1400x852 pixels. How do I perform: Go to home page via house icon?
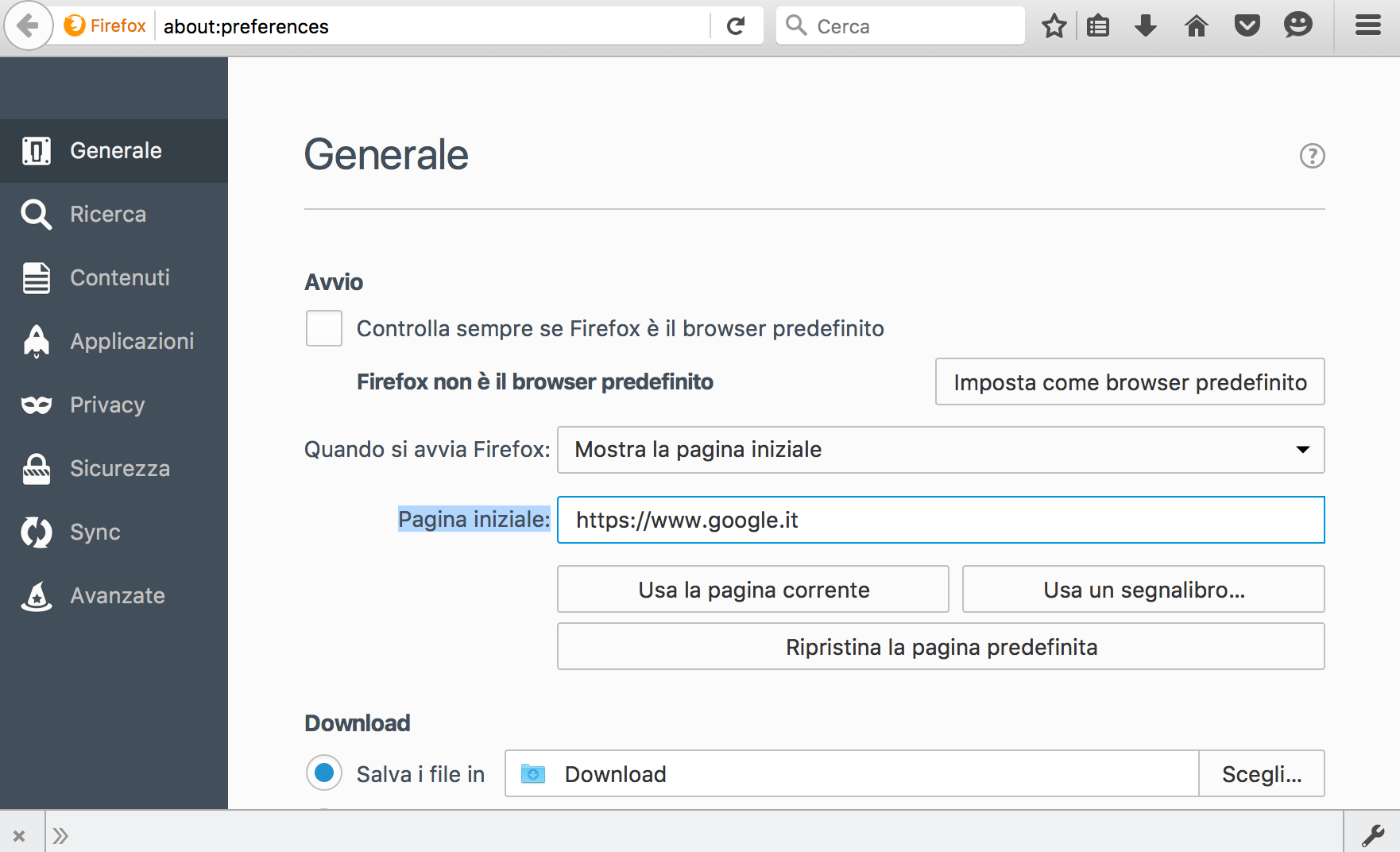(x=1197, y=26)
